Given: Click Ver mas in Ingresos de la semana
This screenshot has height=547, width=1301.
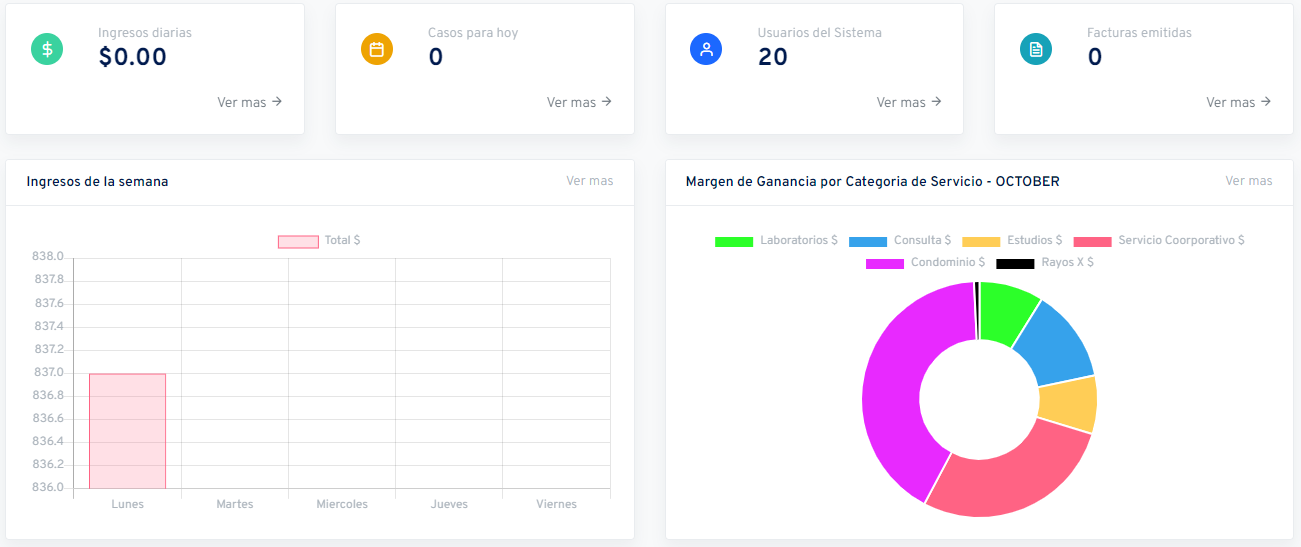Looking at the screenshot, I should pos(589,181).
